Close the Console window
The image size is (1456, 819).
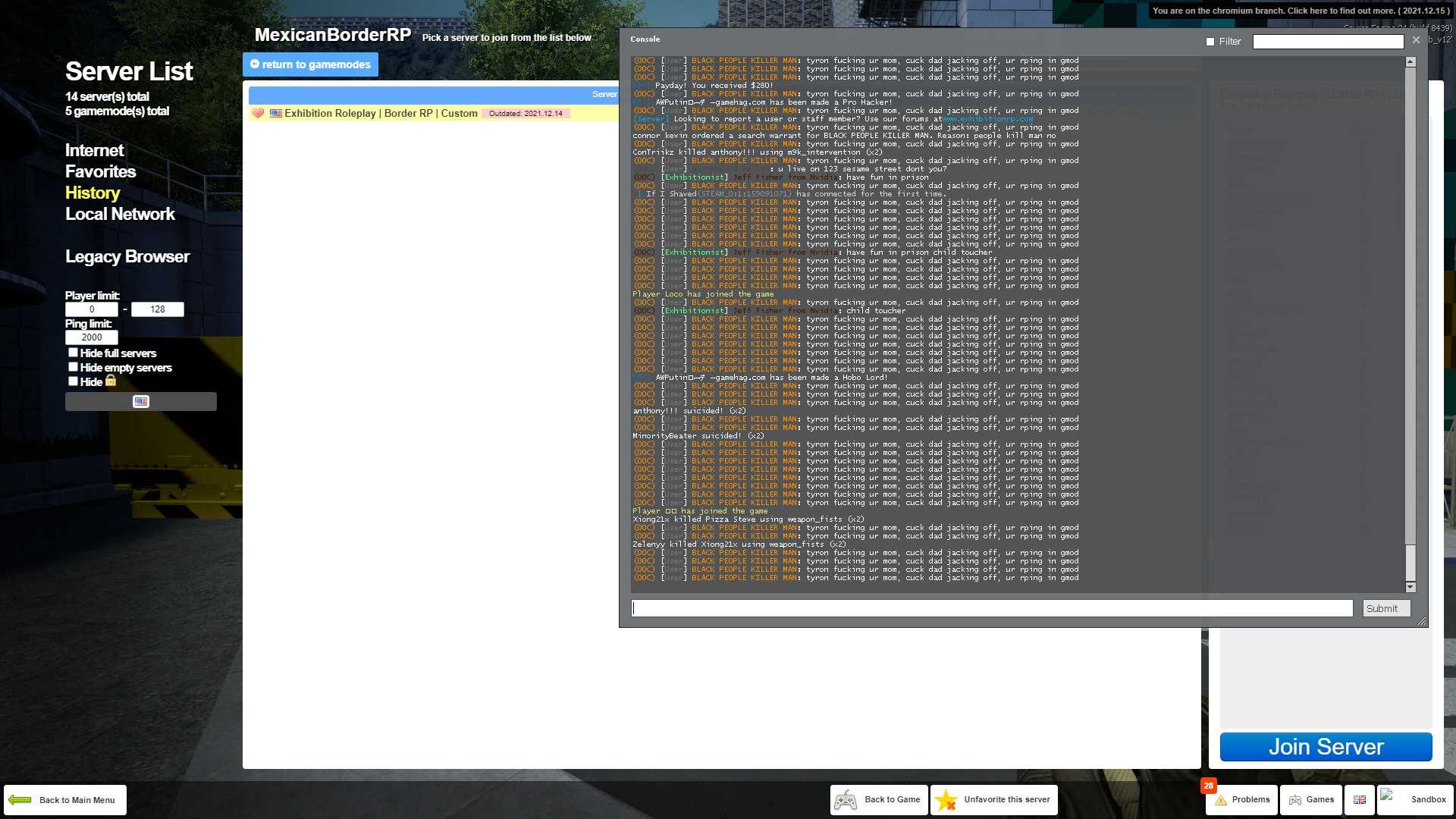[1416, 40]
